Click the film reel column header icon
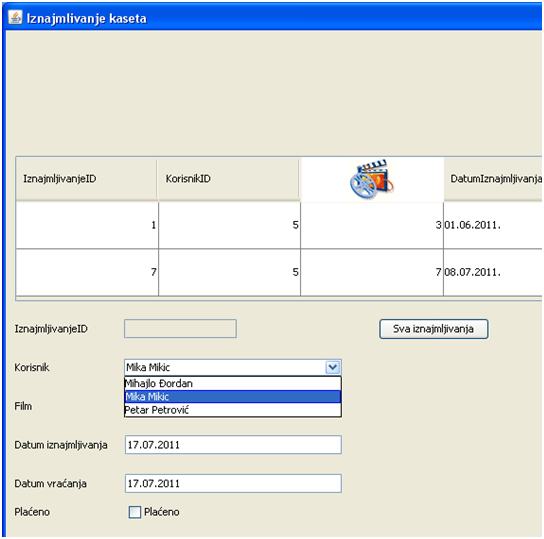This screenshot has width=544, height=539. (x=372, y=179)
